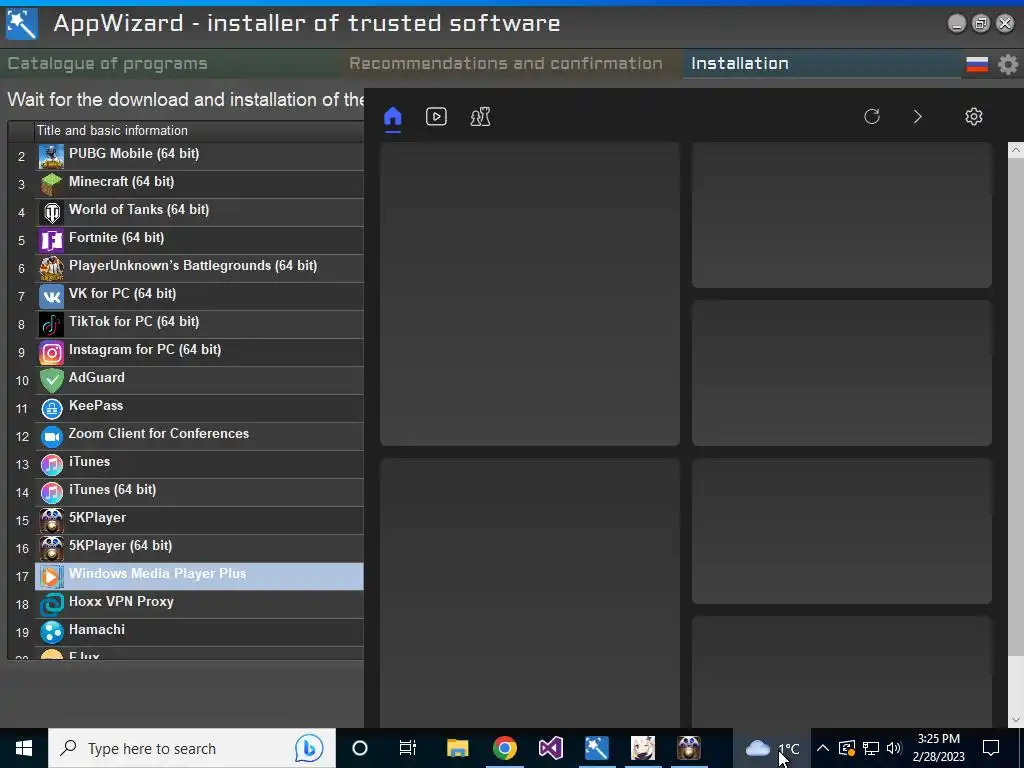This screenshot has height=768, width=1024.
Task: Click the Minecraft grass block icon
Action: [52, 185]
